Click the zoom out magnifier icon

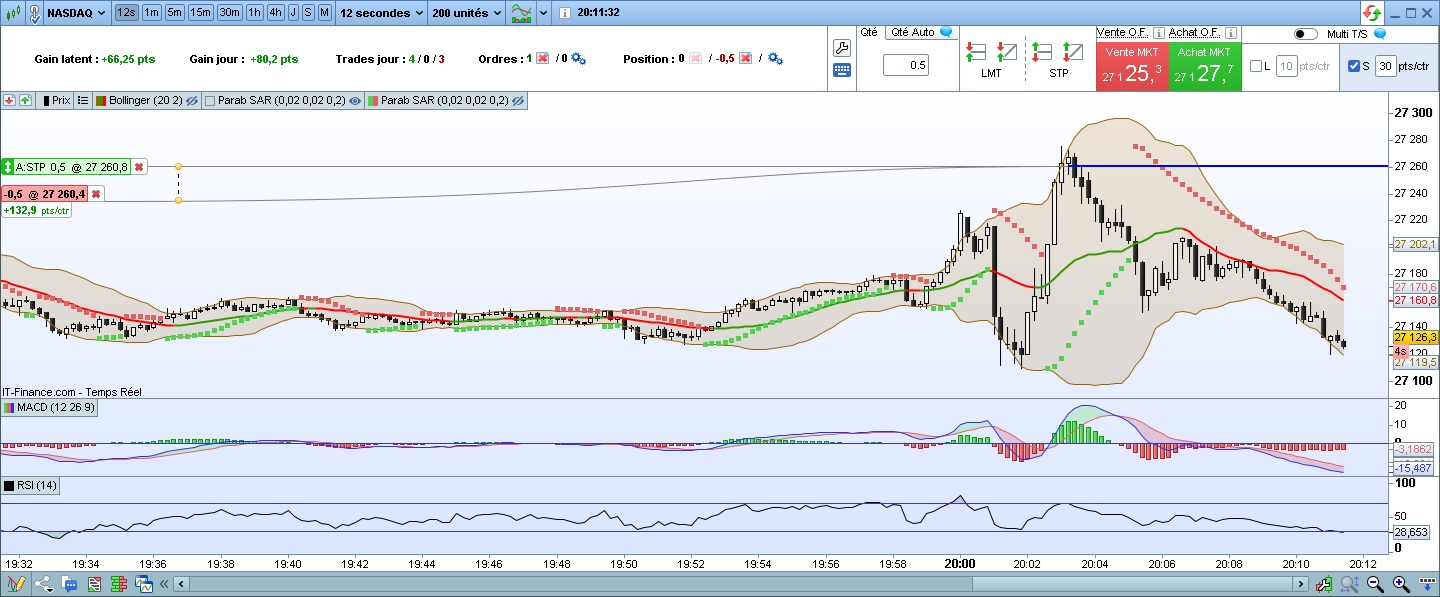(x=1374, y=584)
